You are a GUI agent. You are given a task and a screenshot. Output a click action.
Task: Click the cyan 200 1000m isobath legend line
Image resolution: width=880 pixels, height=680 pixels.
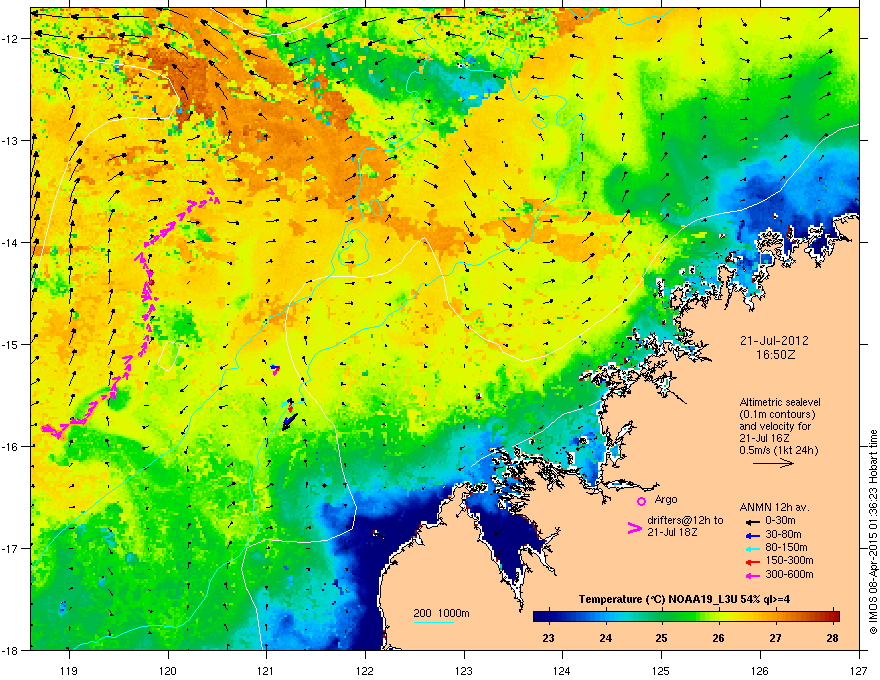tap(434, 622)
